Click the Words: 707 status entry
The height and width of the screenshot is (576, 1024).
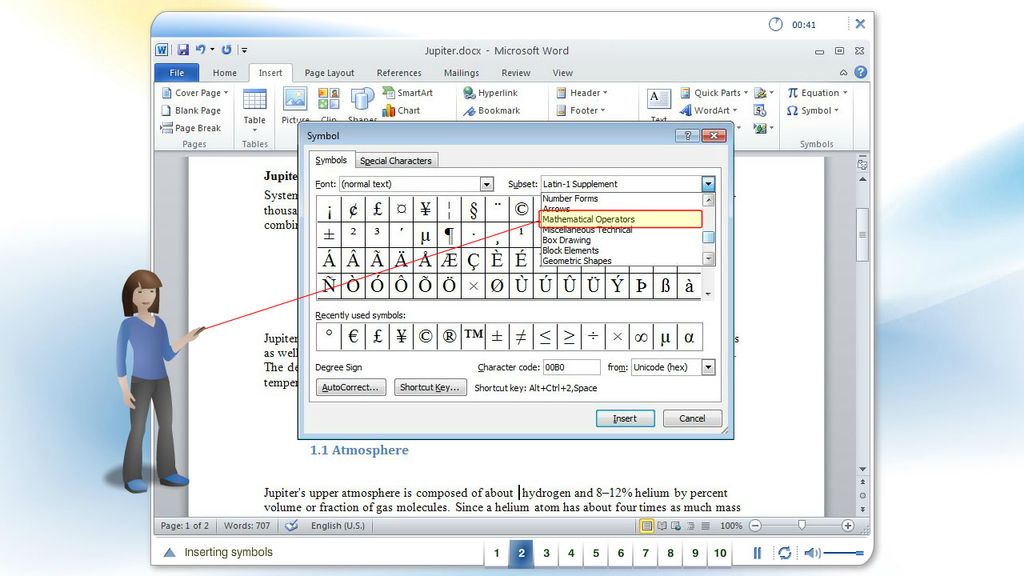pyautogui.click(x=247, y=525)
